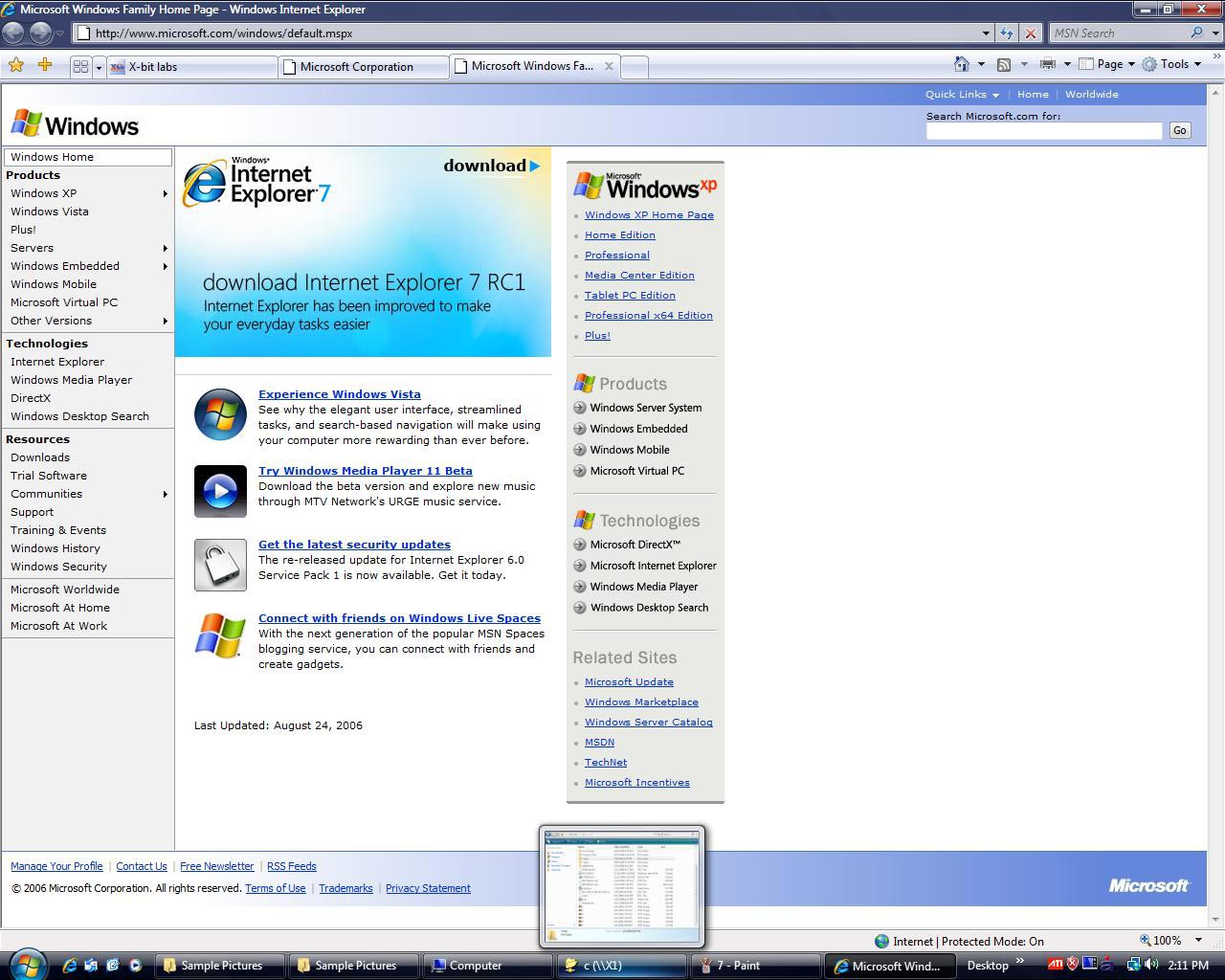
Task: Click the Print icon in the command bar
Action: click(1048, 64)
